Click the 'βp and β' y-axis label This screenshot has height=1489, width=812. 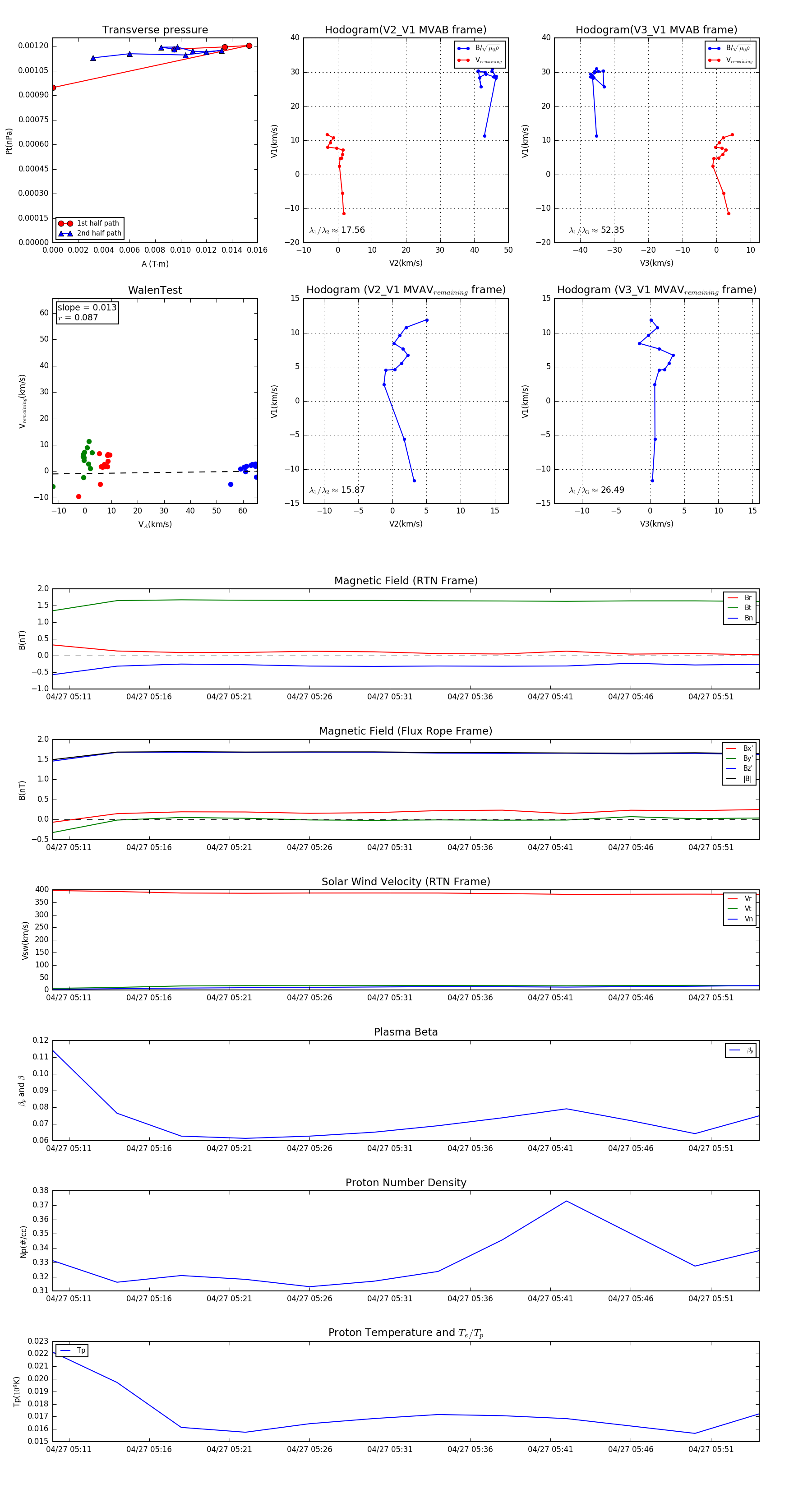pyautogui.click(x=21, y=1091)
